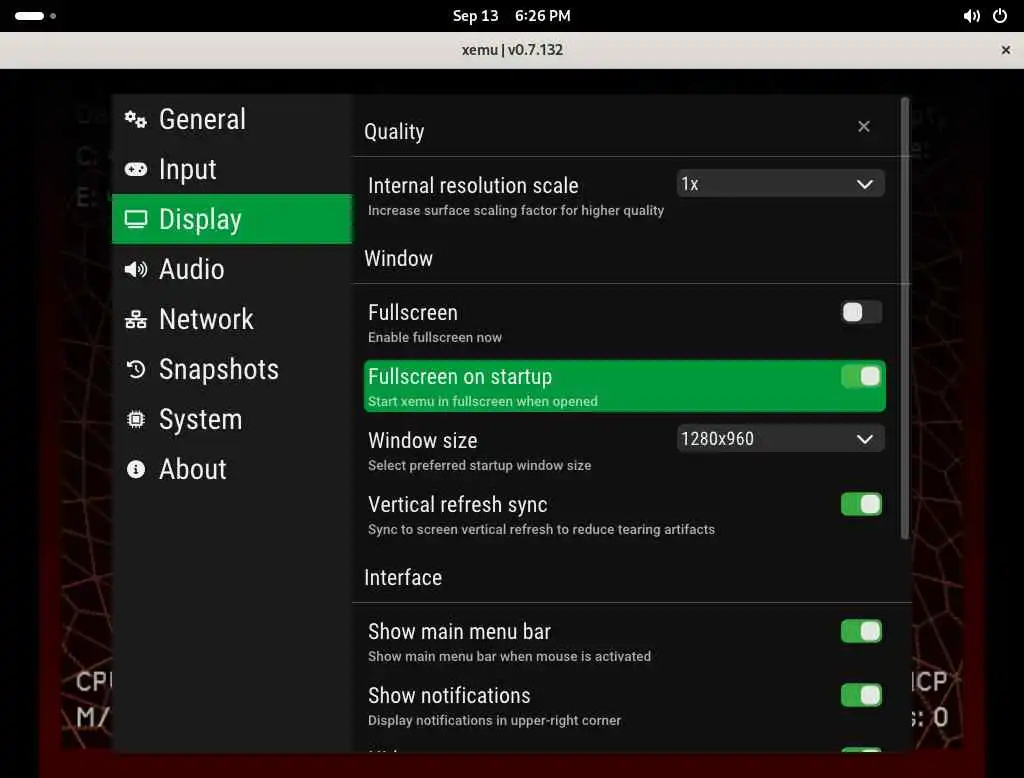Switch to the Snapshots tab
This screenshot has height=778, width=1024.
(x=232, y=370)
